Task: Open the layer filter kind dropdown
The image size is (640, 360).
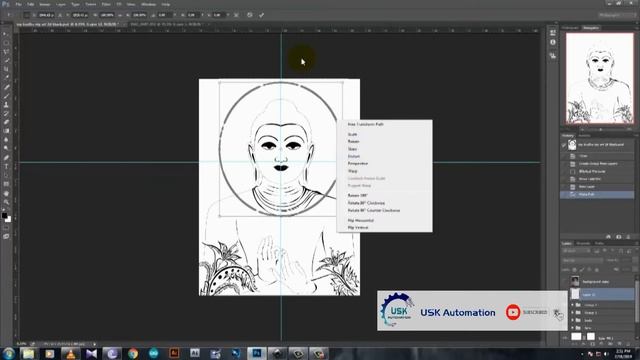Action: (576, 251)
